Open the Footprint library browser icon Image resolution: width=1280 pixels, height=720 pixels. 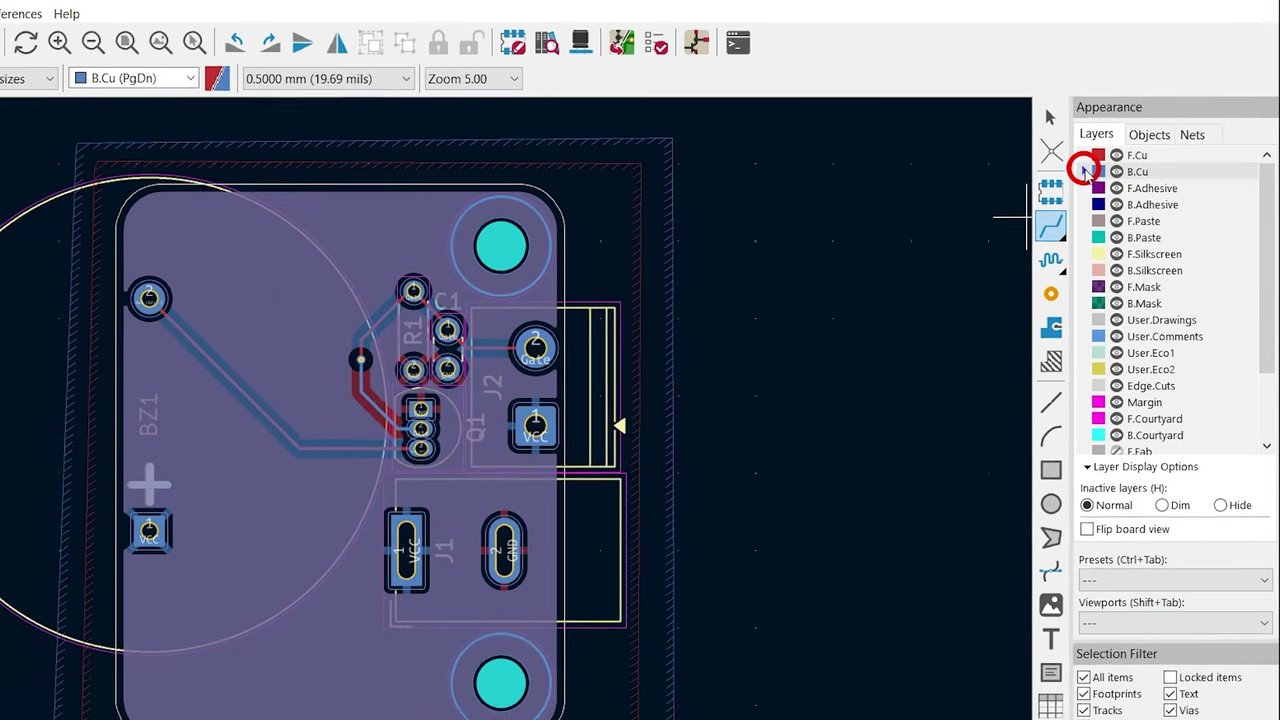tap(547, 43)
